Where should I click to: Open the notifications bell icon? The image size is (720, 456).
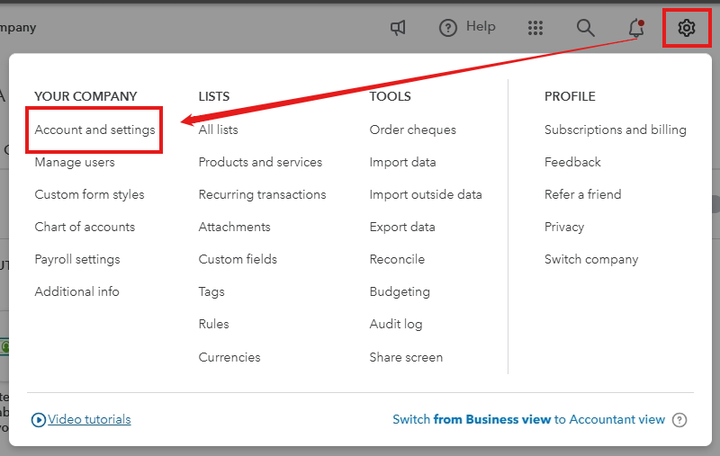[636, 28]
